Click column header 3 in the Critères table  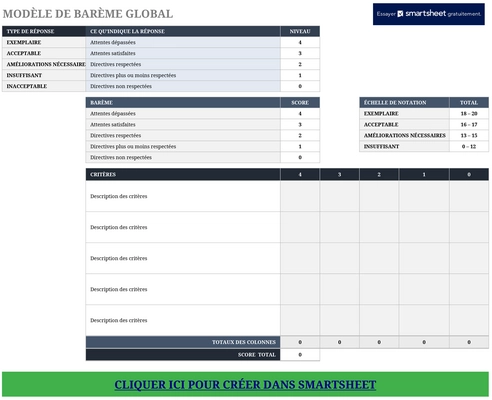tap(340, 175)
